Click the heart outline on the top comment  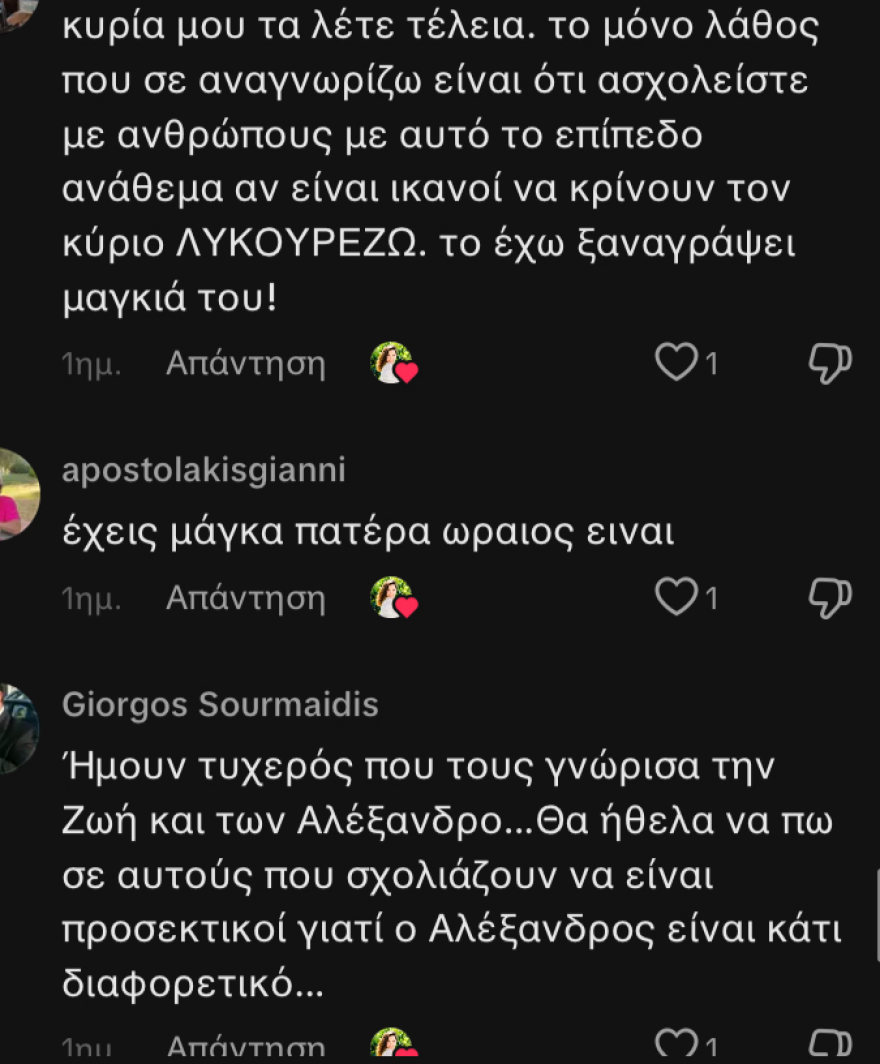pos(676,363)
